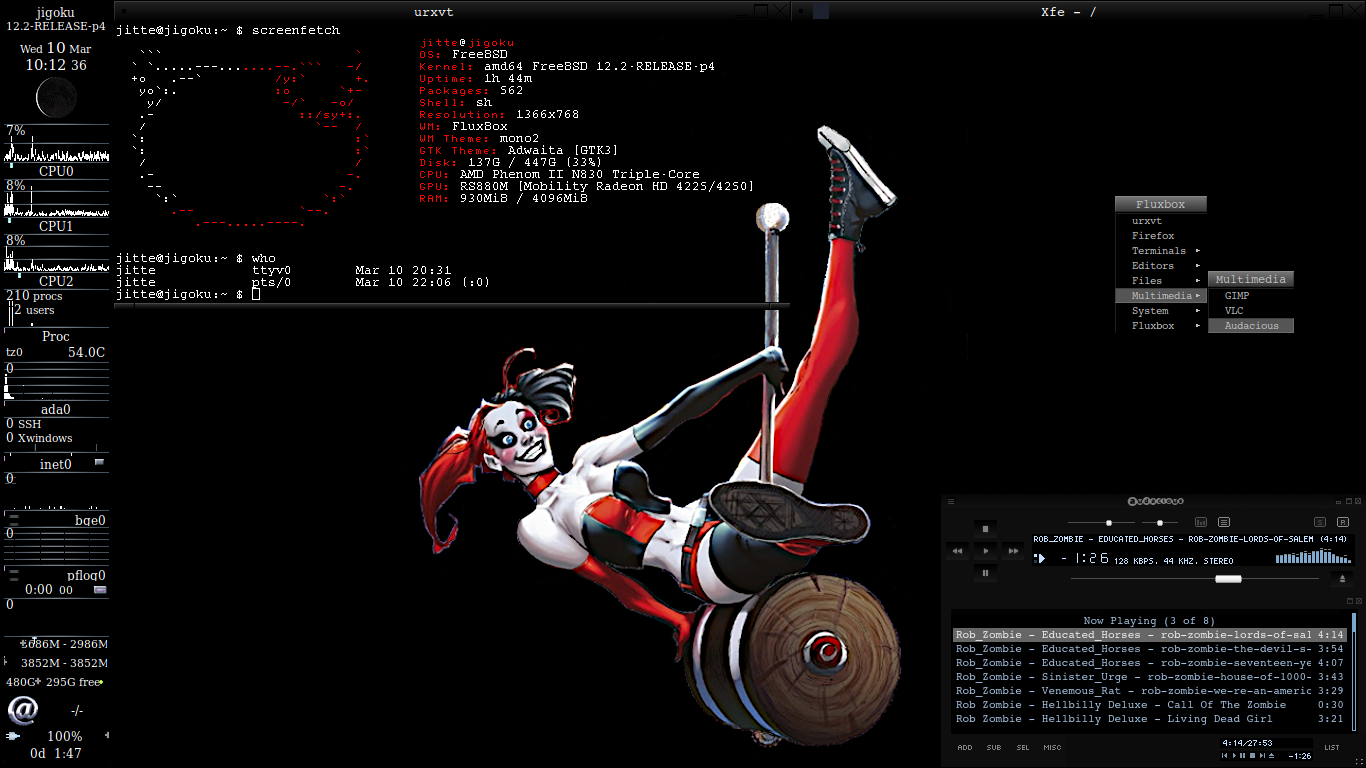Click the Audacious seek bar handle
The height and width of the screenshot is (768, 1366).
pos(1228,579)
